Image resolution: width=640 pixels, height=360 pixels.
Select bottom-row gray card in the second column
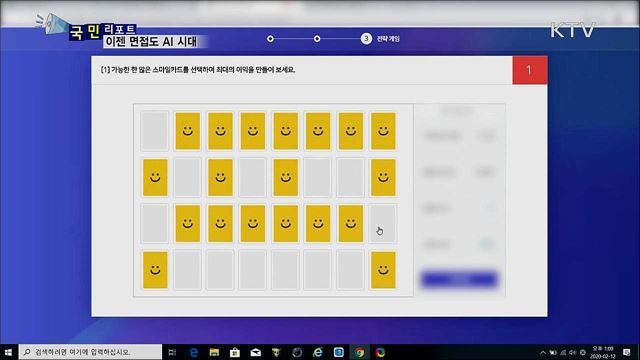[187, 270]
